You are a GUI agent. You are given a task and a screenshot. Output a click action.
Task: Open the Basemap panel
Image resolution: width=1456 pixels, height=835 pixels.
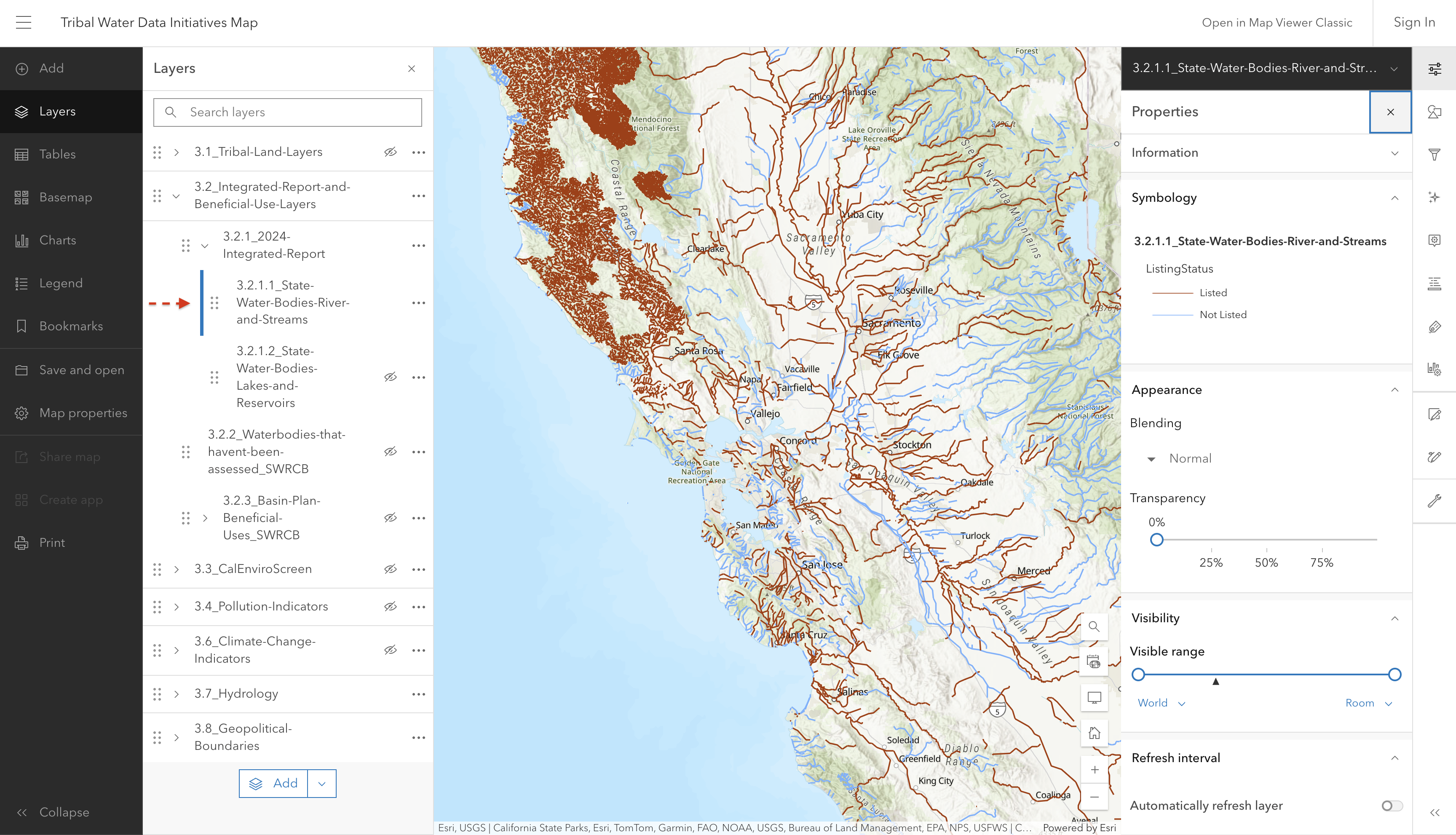65,197
